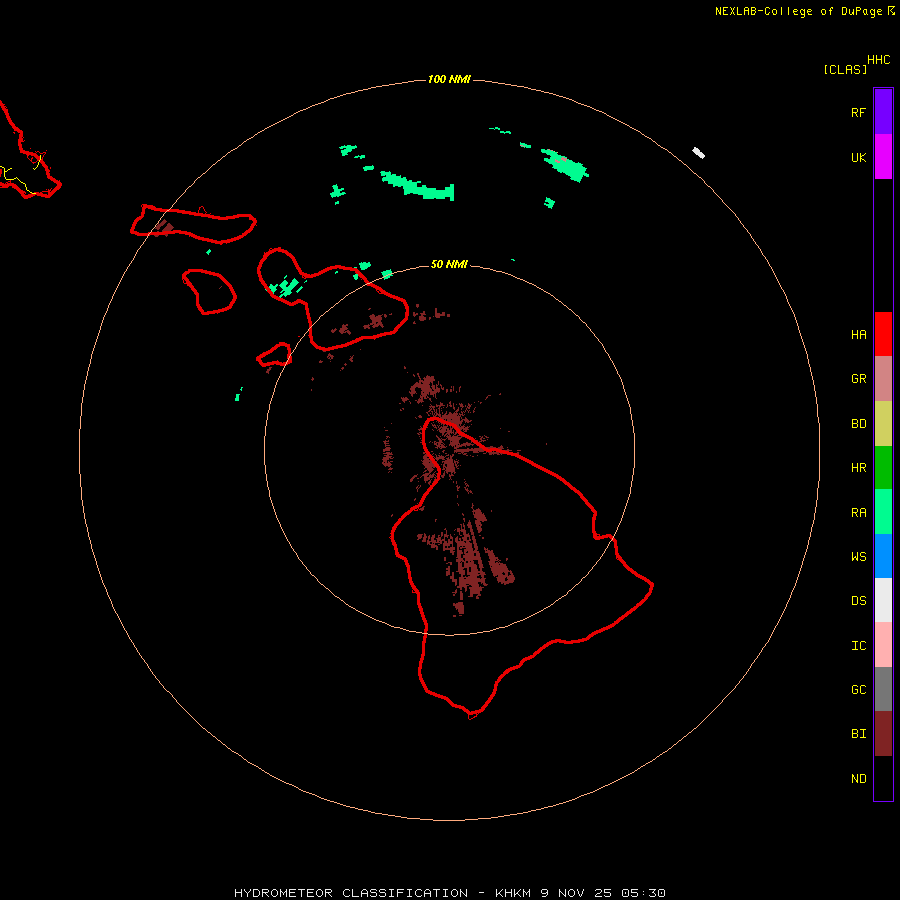
Task: Click the ND black legend swatch
Action: (883, 778)
